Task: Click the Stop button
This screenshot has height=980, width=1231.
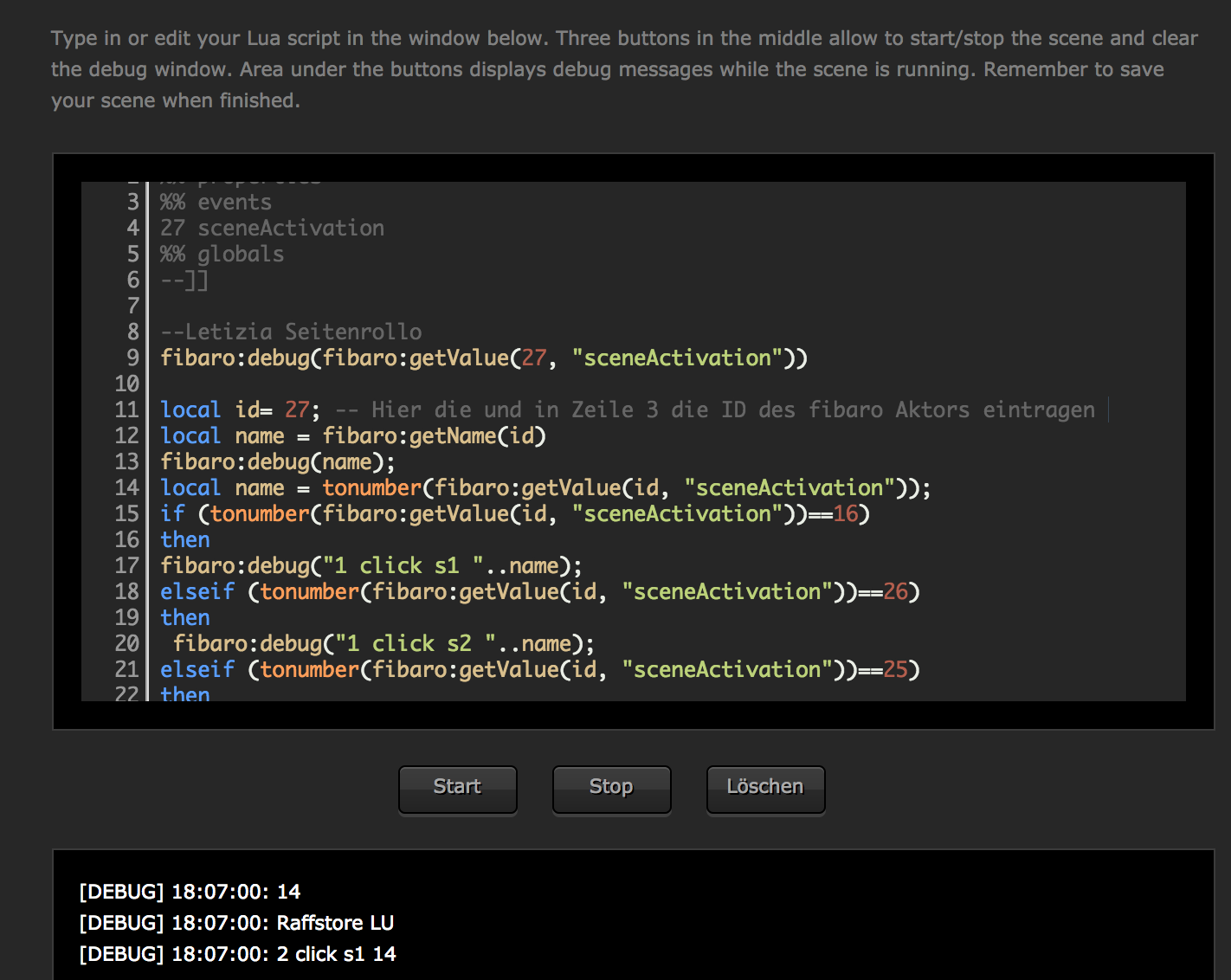Action: tap(611, 789)
